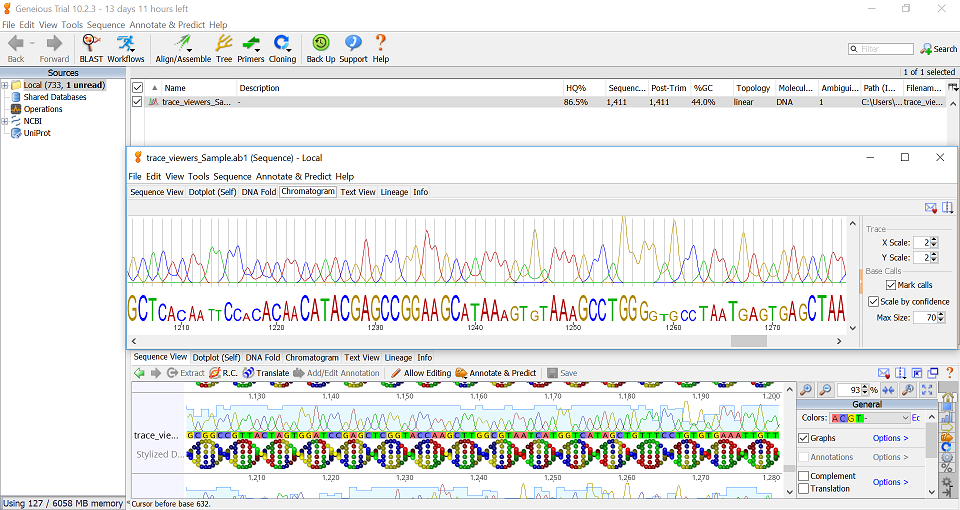Open the column chooser icon at the table's right edge
960x510 pixels.
click(953, 88)
